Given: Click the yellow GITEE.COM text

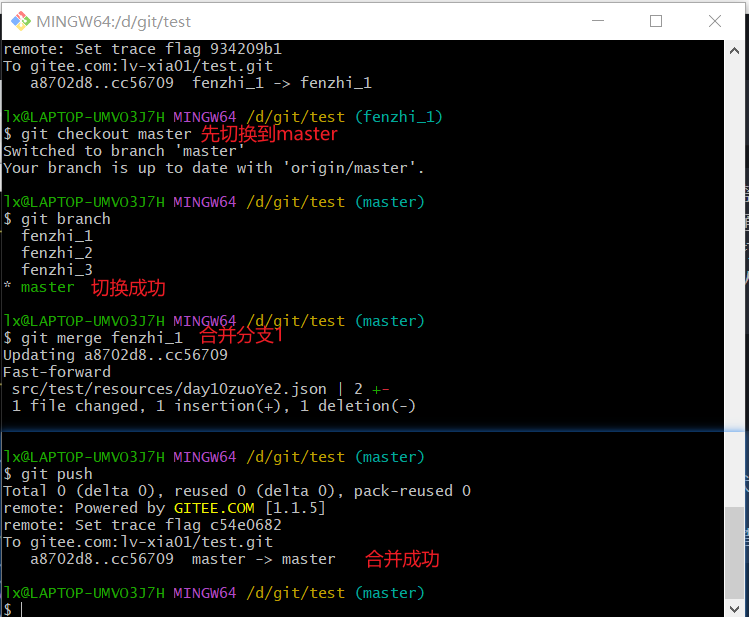Looking at the screenshot, I should pyautogui.click(x=214, y=508).
